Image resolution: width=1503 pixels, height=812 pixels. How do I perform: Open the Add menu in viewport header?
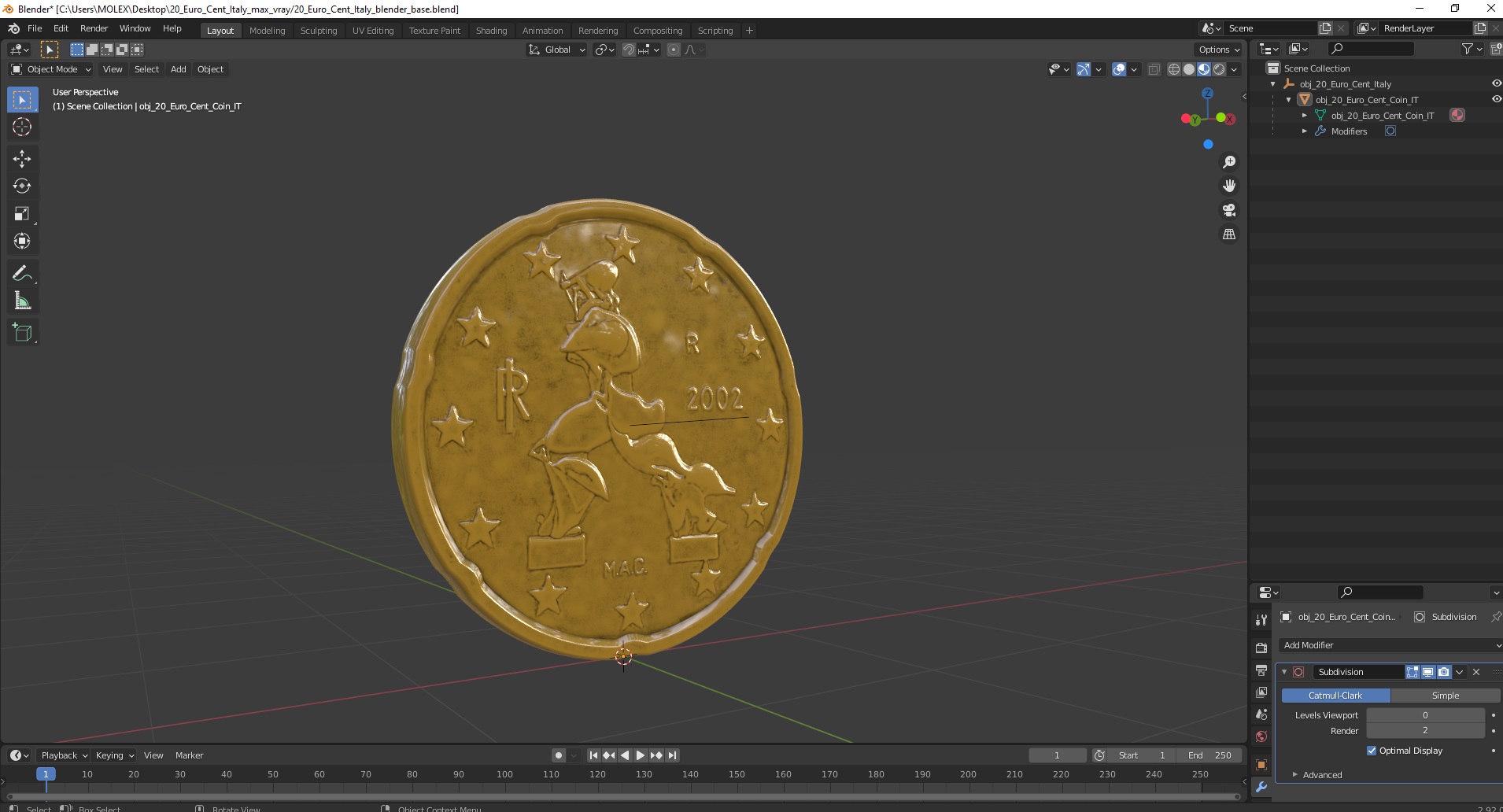click(x=179, y=69)
